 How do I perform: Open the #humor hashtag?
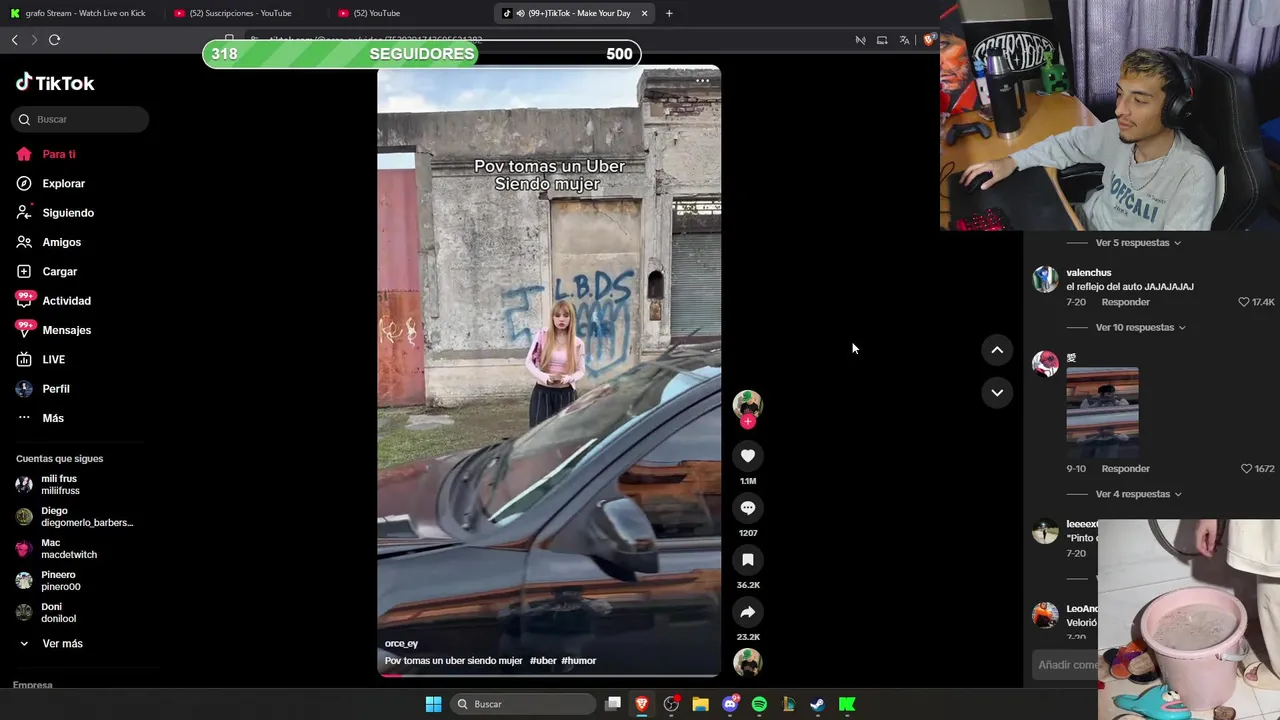click(x=579, y=661)
